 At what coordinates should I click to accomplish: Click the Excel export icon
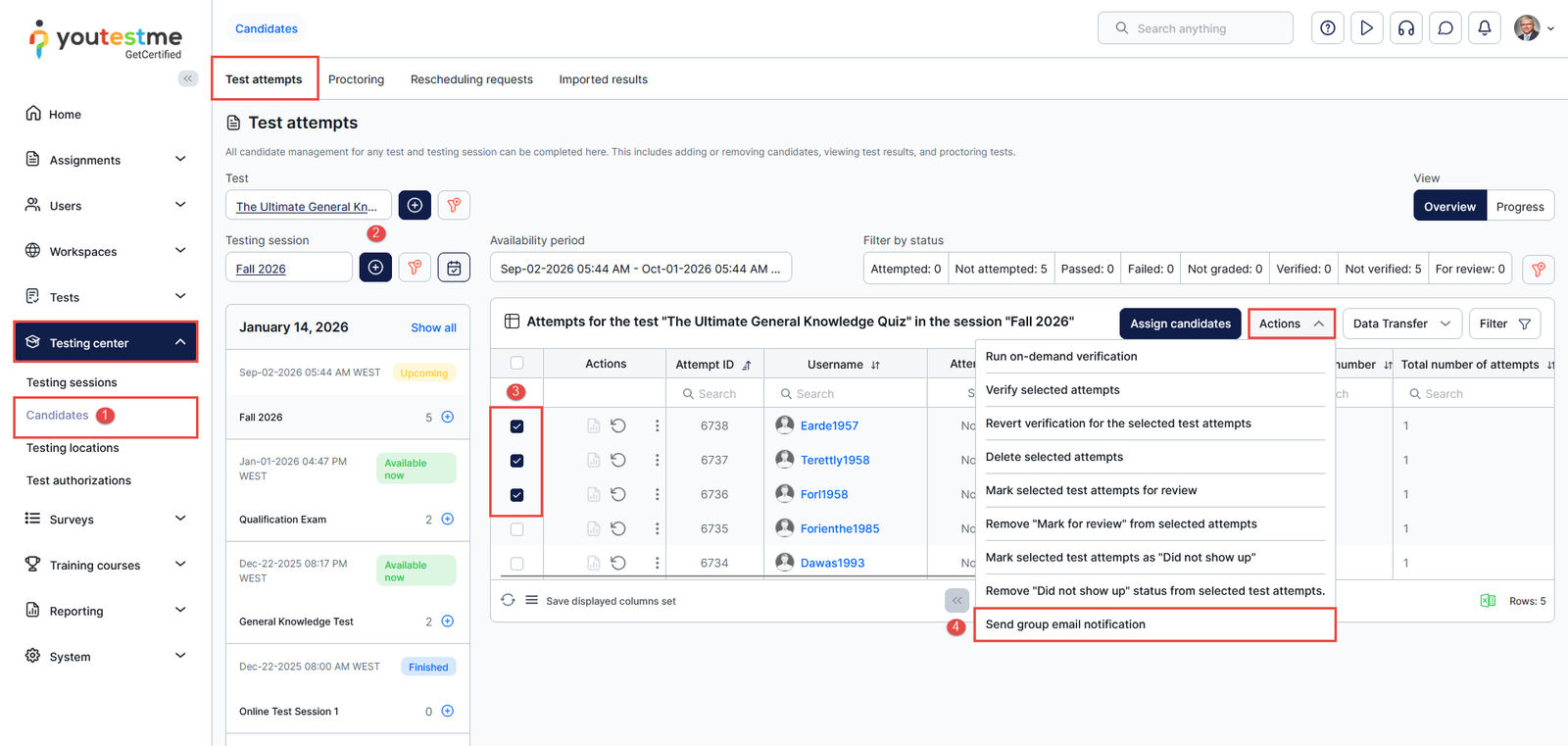click(x=1488, y=601)
